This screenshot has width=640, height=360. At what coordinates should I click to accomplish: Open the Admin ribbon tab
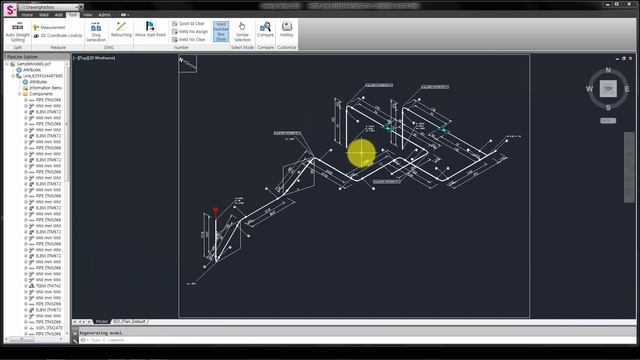(x=104, y=15)
